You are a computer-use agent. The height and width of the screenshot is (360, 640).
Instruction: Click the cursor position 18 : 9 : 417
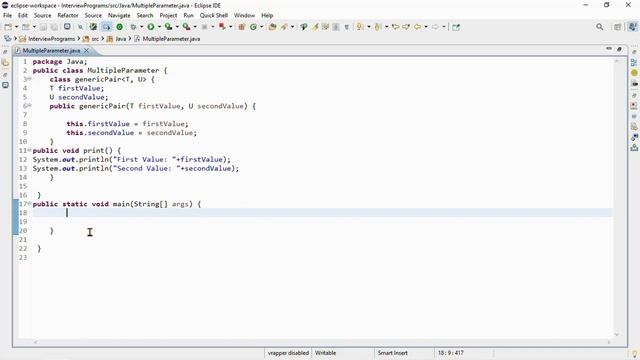(451, 353)
